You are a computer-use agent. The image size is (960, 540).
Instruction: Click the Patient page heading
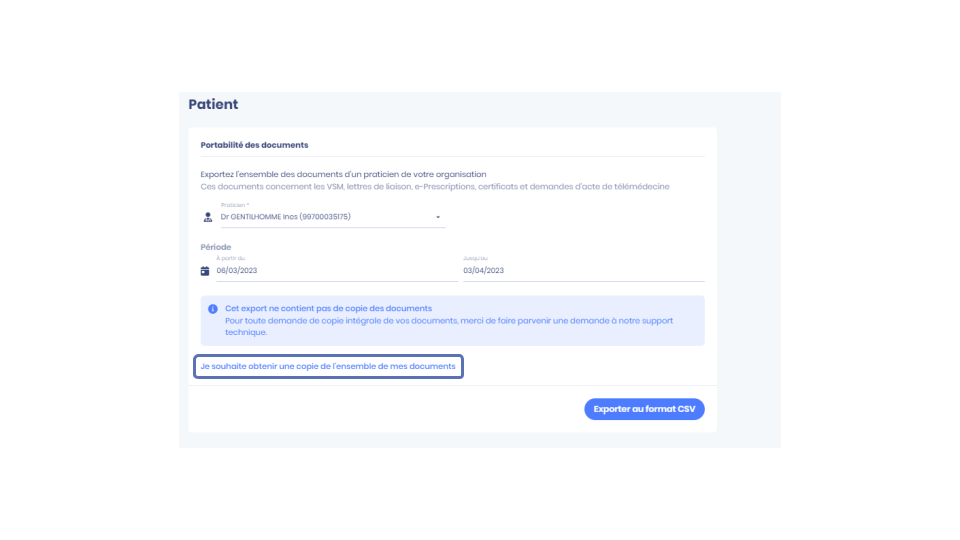213,104
